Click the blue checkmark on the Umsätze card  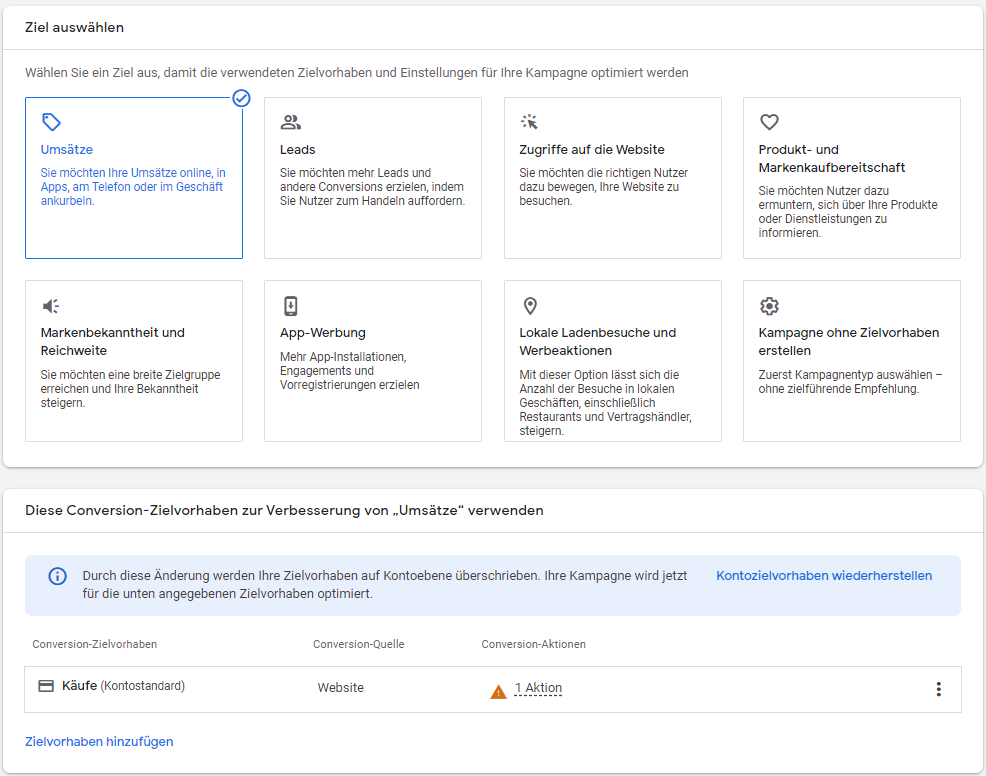click(x=241, y=99)
